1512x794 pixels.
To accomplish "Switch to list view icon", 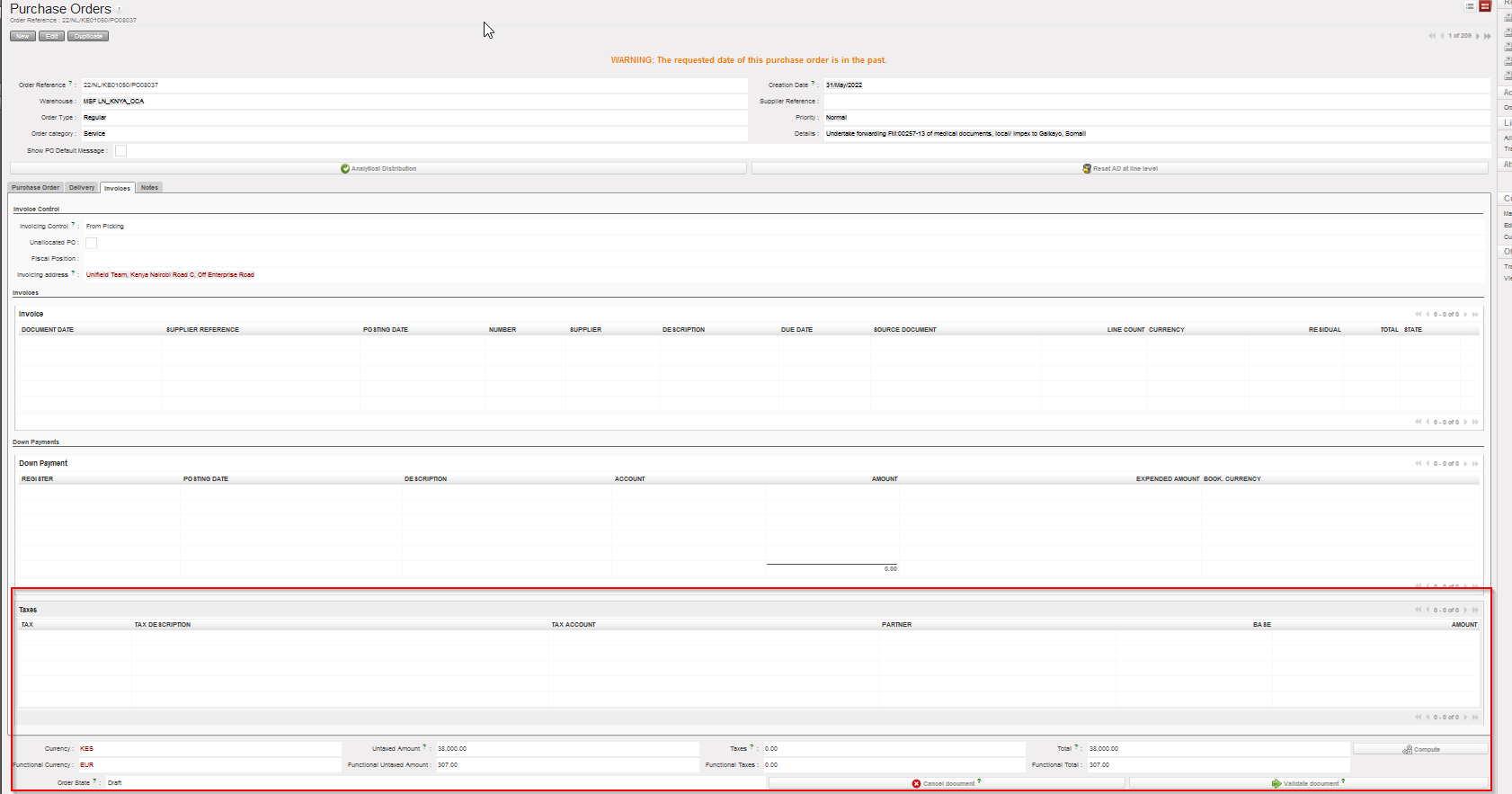I will 1470,6.
